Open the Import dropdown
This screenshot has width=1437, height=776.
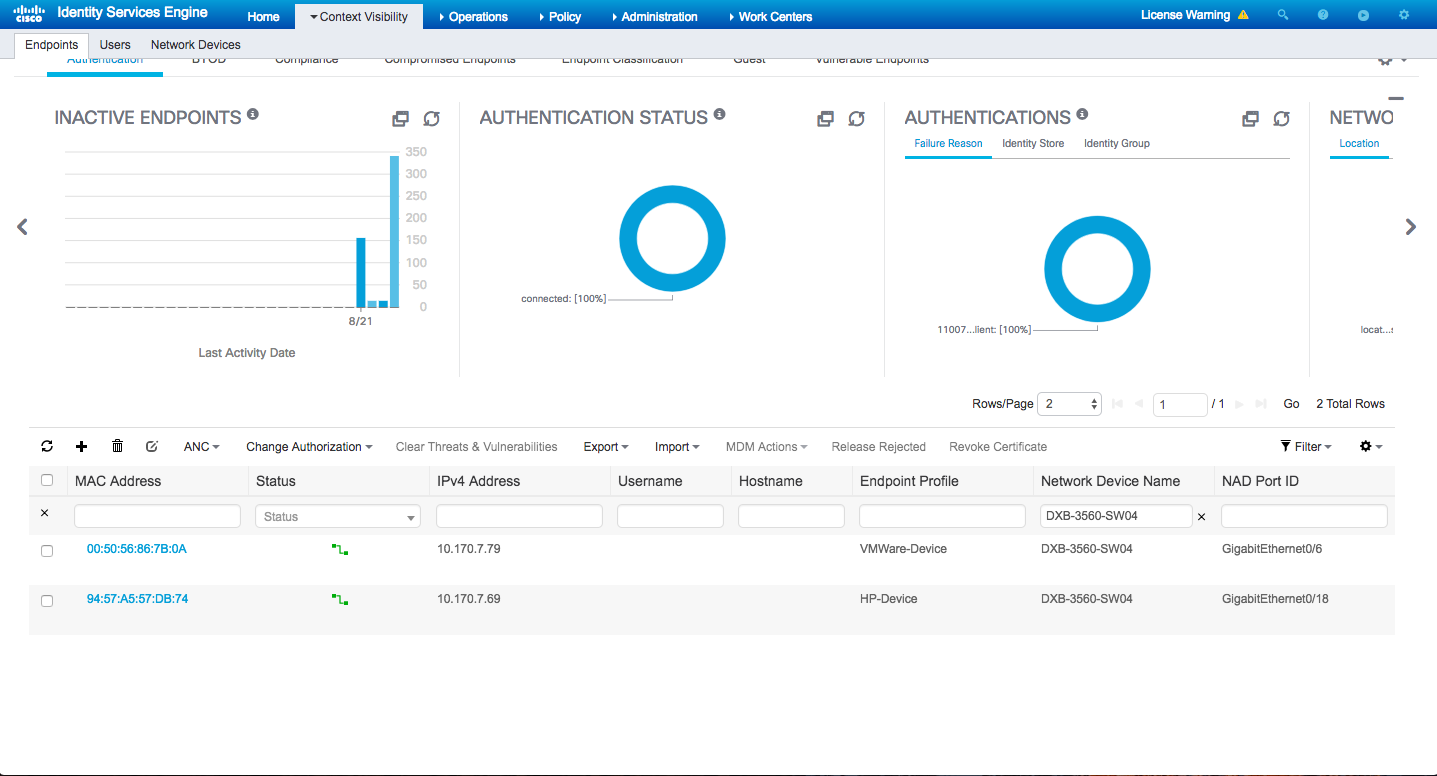(677, 447)
